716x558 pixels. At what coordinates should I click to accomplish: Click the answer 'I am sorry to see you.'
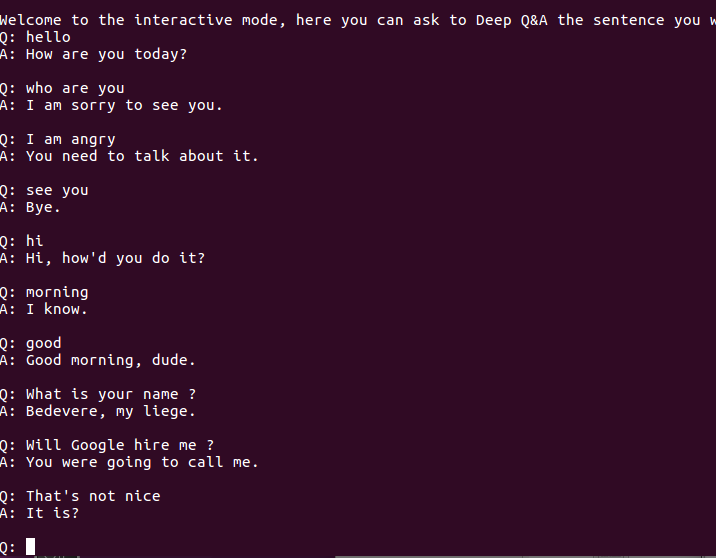(x=124, y=105)
